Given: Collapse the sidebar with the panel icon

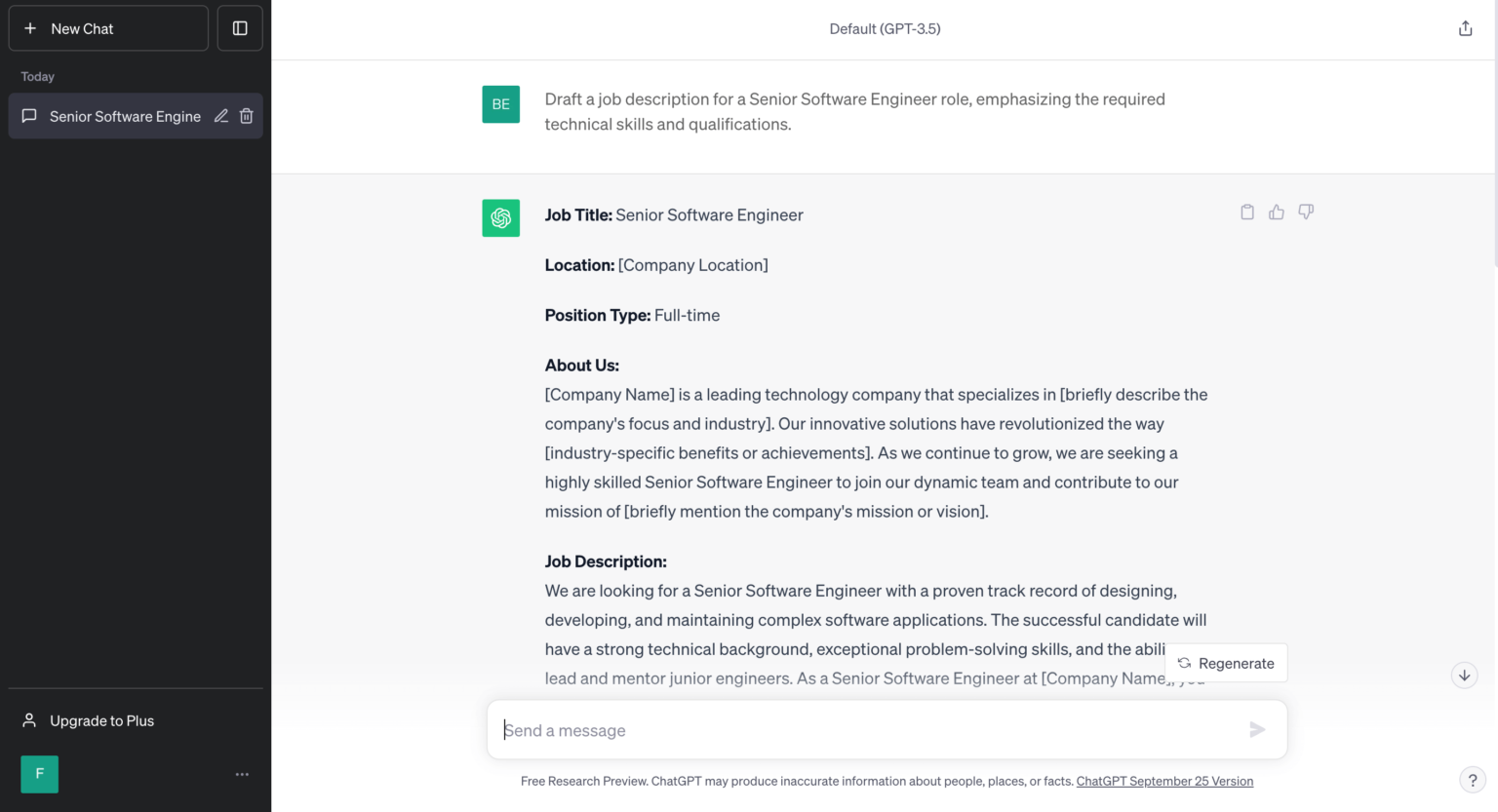Looking at the screenshot, I should (239, 27).
